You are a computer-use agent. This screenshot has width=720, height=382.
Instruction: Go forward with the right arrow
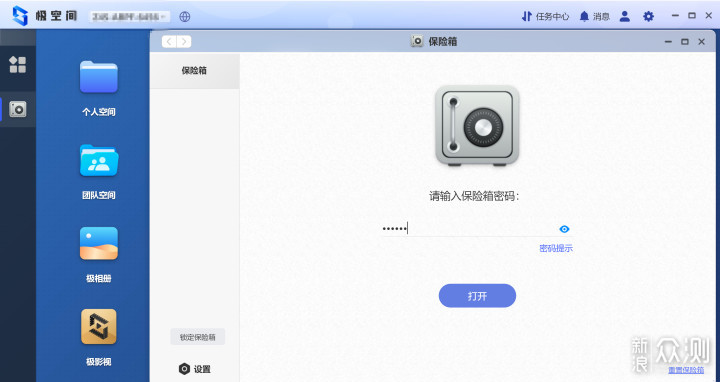184,42
